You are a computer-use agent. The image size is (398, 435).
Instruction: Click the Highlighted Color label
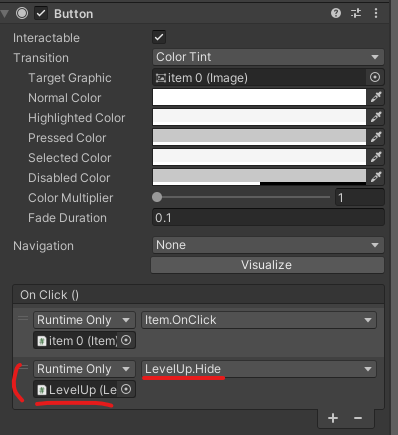click(x=77, y=118)
